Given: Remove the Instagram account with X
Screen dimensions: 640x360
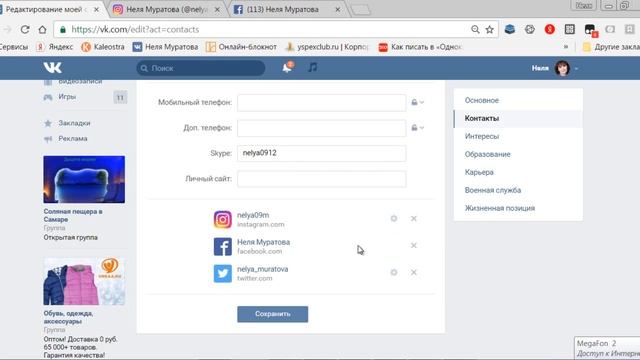Looking at the screenshot, I should pos(414,218).
